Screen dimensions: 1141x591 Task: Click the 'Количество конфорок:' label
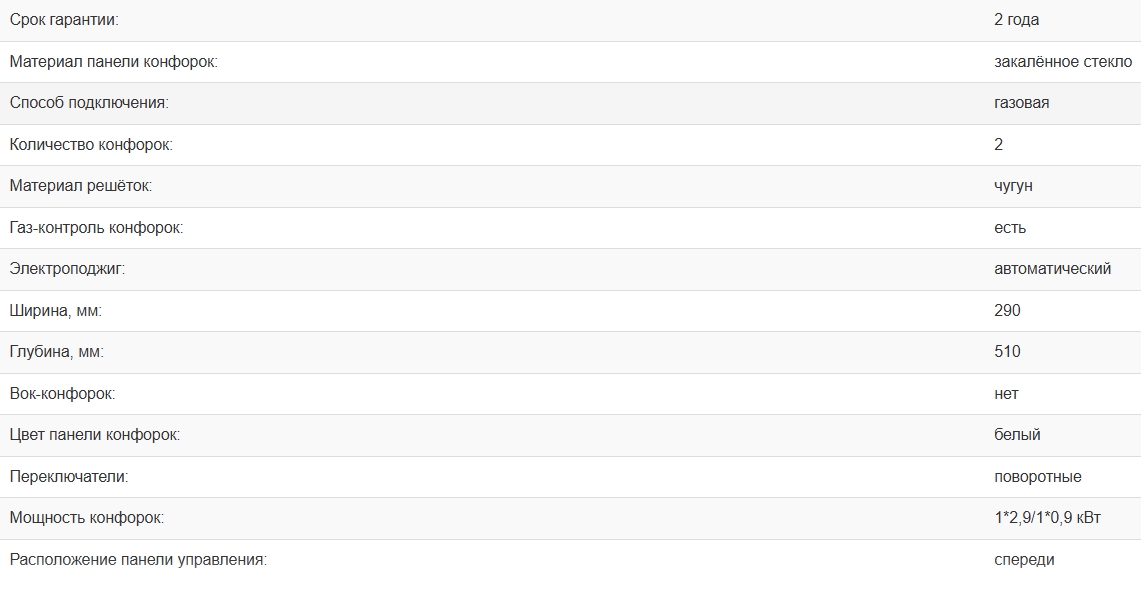[91, 145]
